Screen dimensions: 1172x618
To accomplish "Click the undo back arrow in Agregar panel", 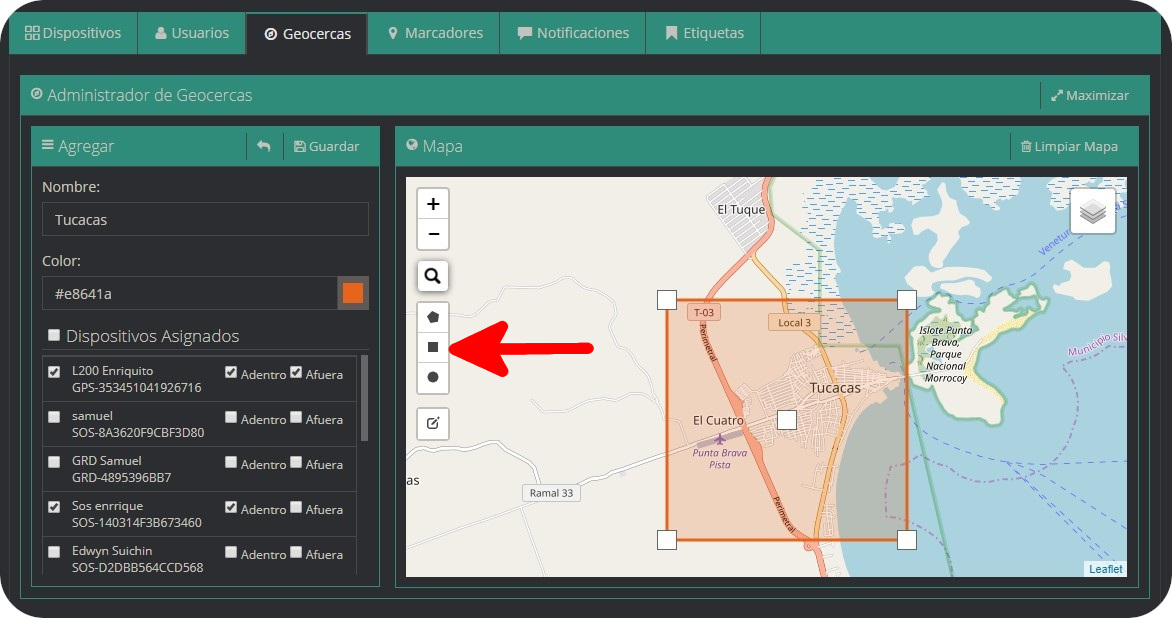I will (264, 146).
